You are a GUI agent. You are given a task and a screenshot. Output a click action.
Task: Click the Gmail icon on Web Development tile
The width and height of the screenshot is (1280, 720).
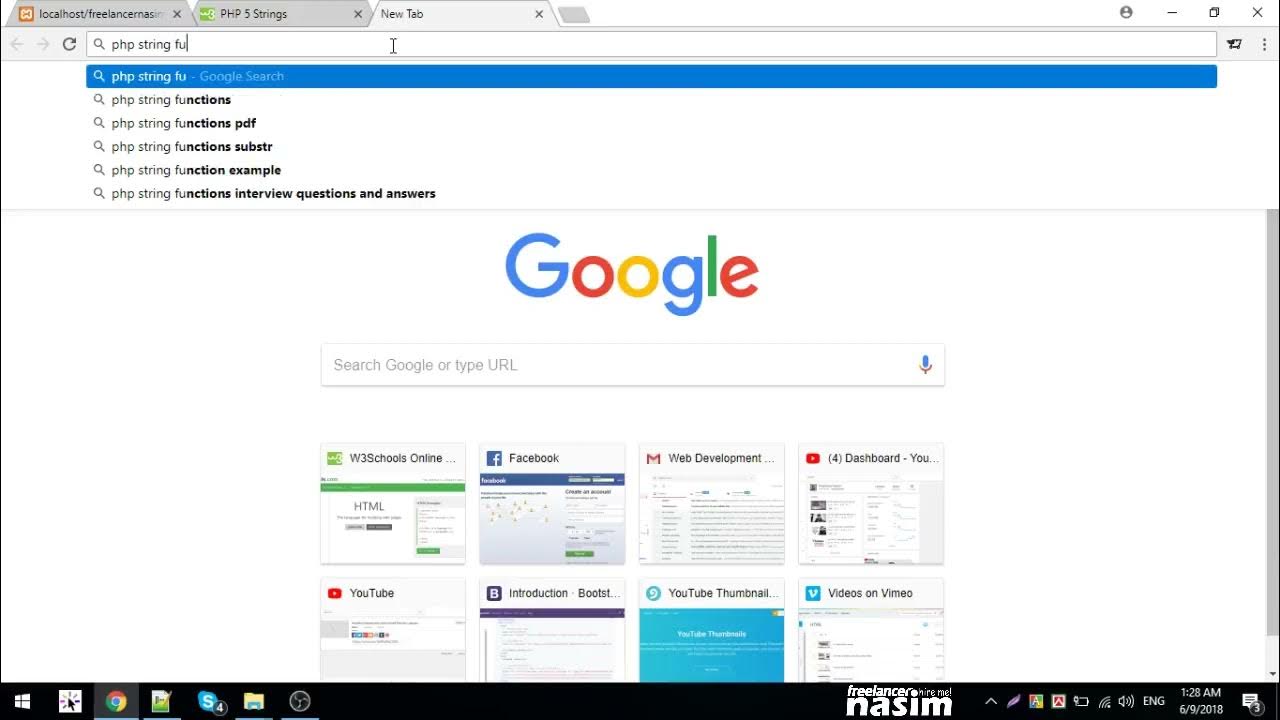[x=653, y=458]
